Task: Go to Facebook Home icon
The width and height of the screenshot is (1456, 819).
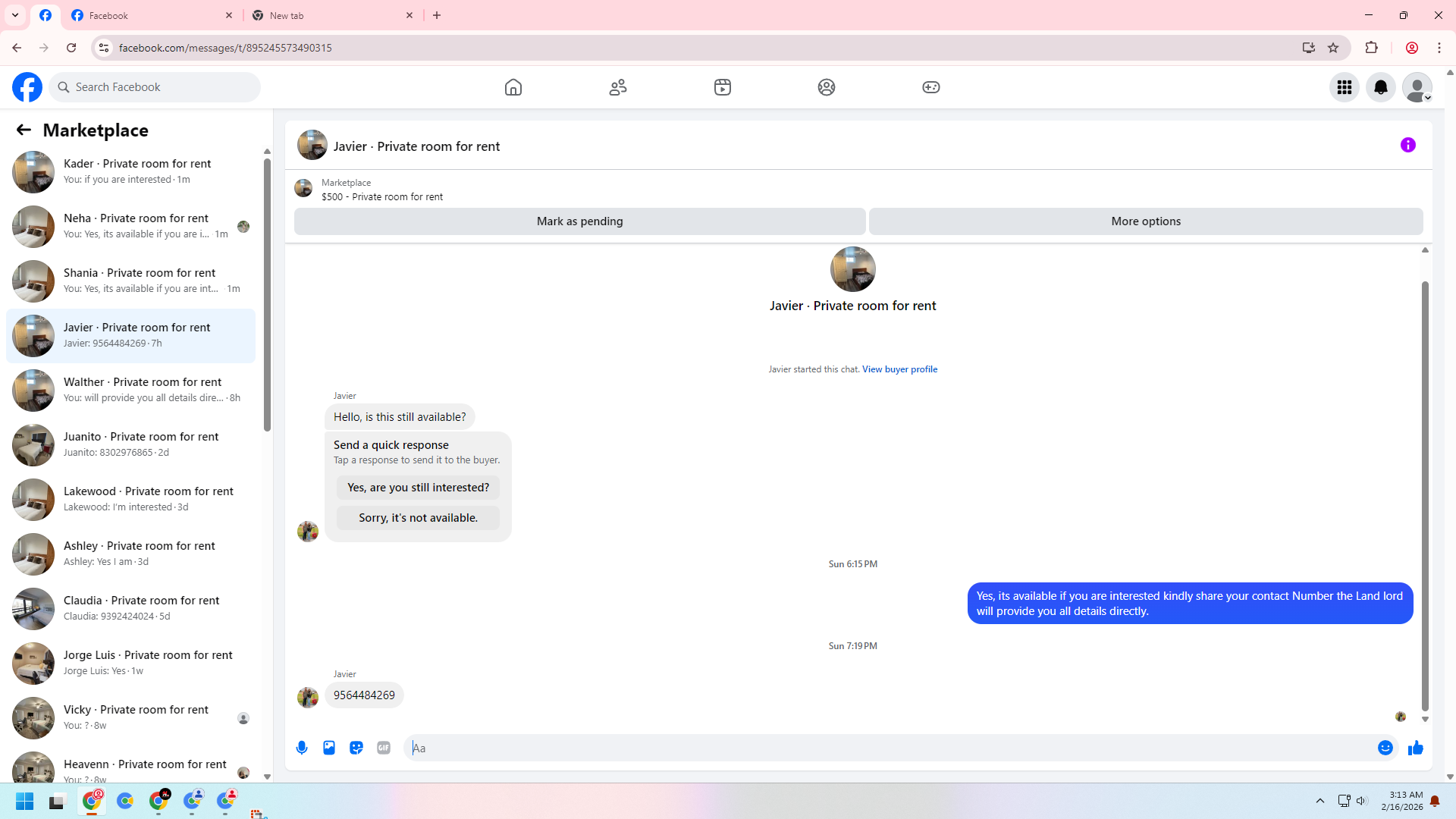Action: pos(513,87)
